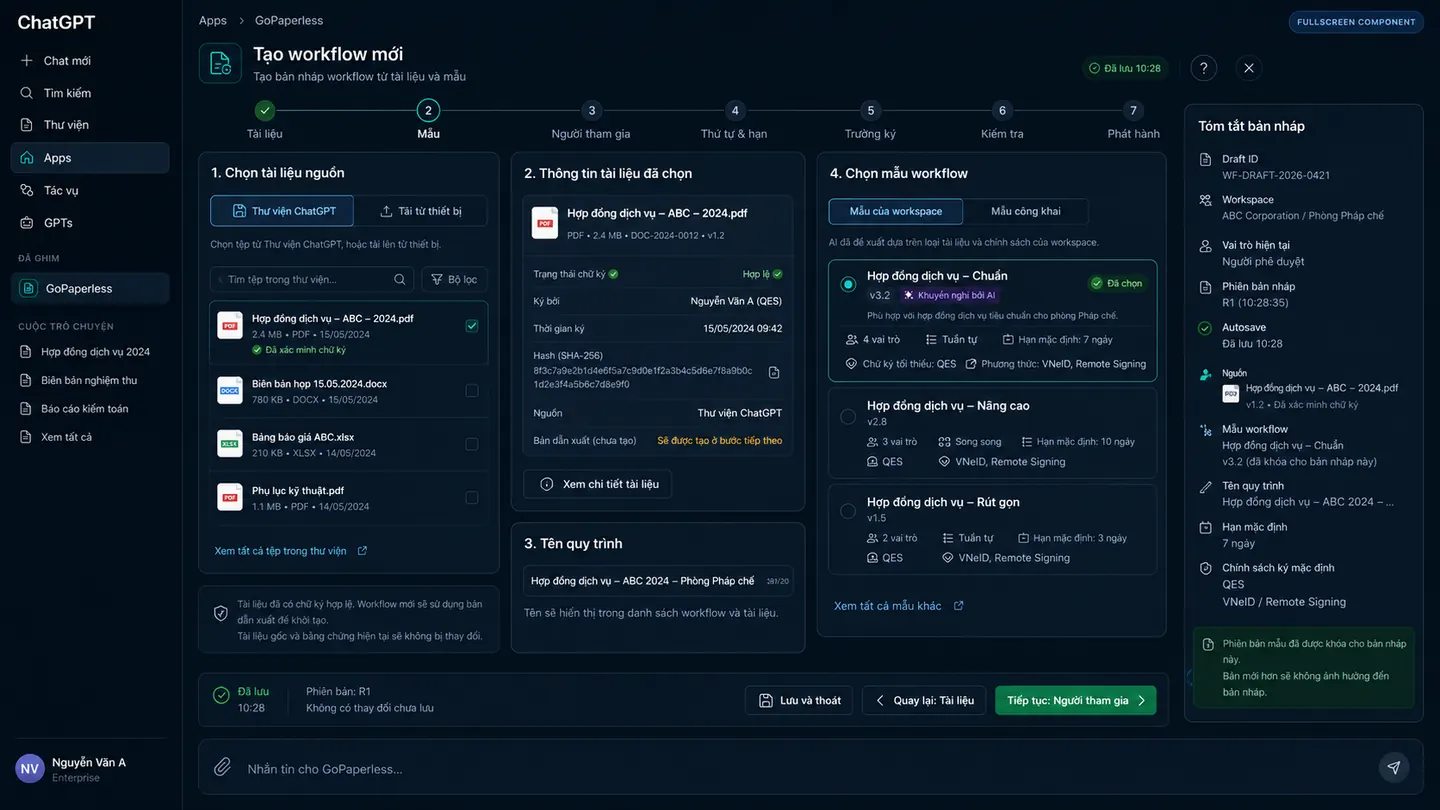Click the green saved check icon in the bottom bar
The width and height of the screenshot is (1440, 810).
tap(221, 695)
